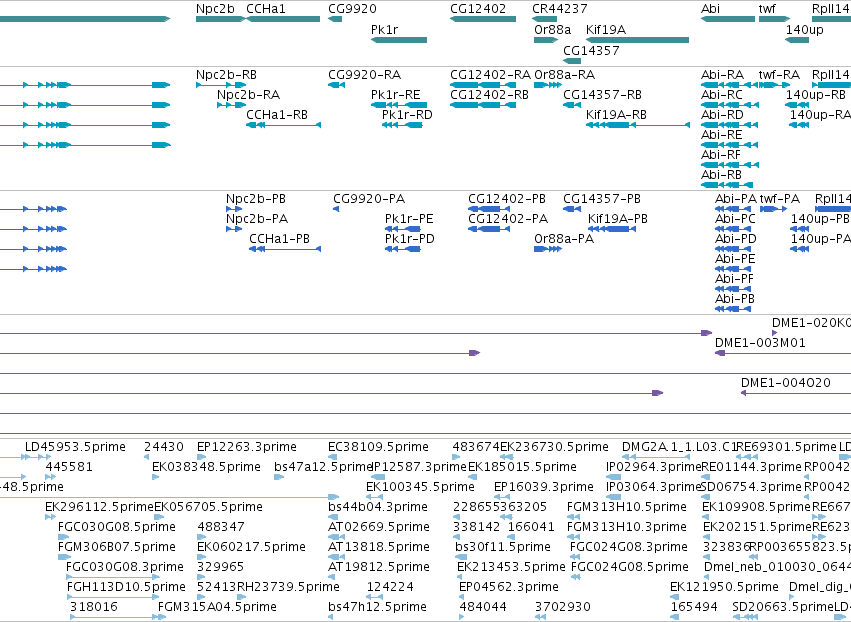Click the 140up gene label
The width and height of the screenshot is (851, 622).
pos(805,30)
